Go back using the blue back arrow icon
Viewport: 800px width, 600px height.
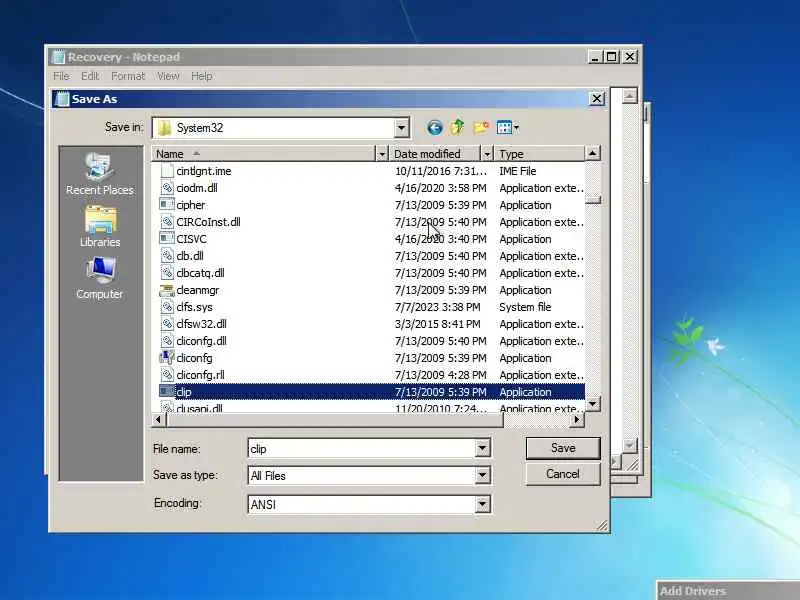[x=434, y=127]
